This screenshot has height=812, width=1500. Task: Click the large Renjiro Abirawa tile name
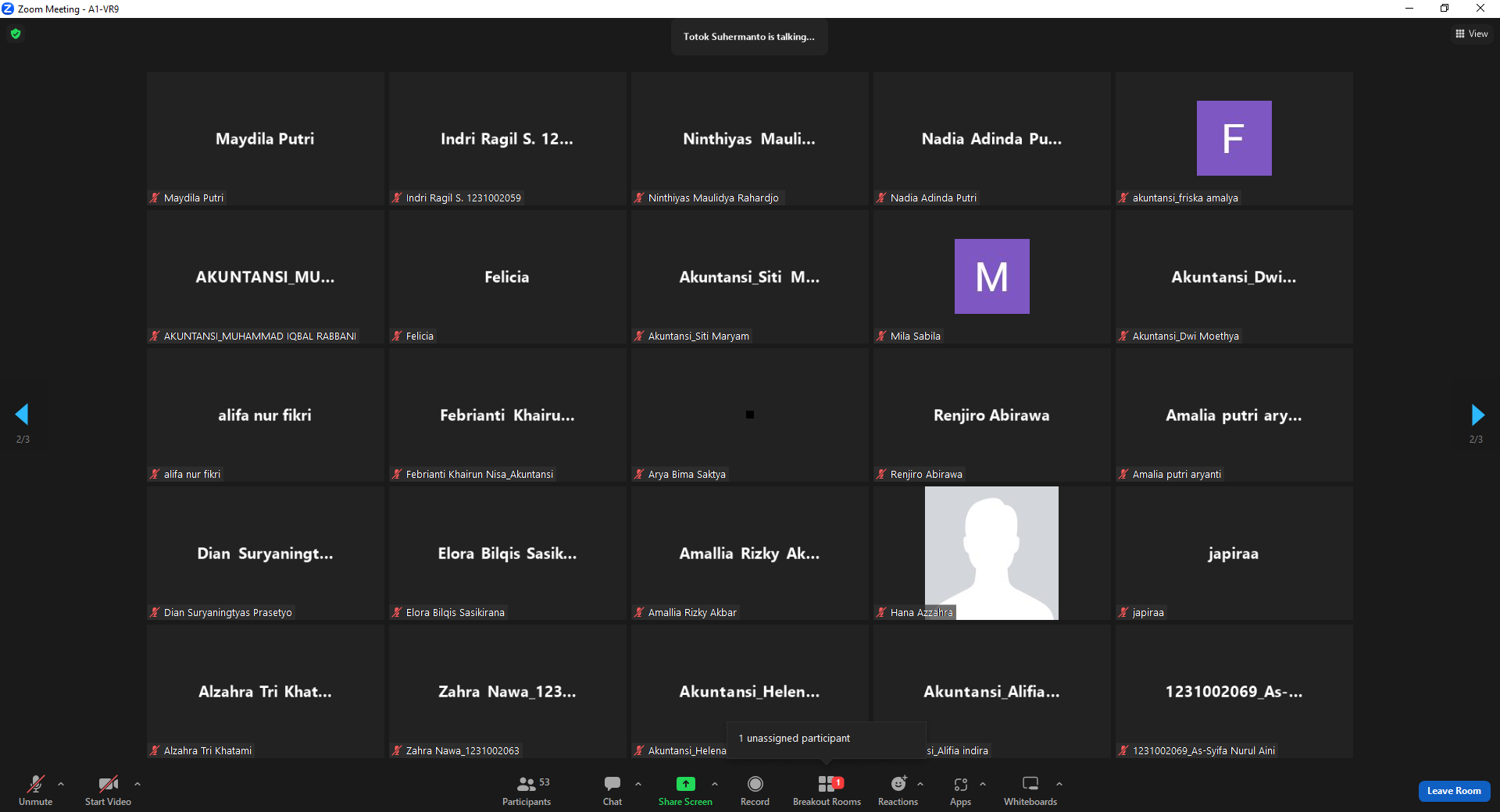click(991, 415)
